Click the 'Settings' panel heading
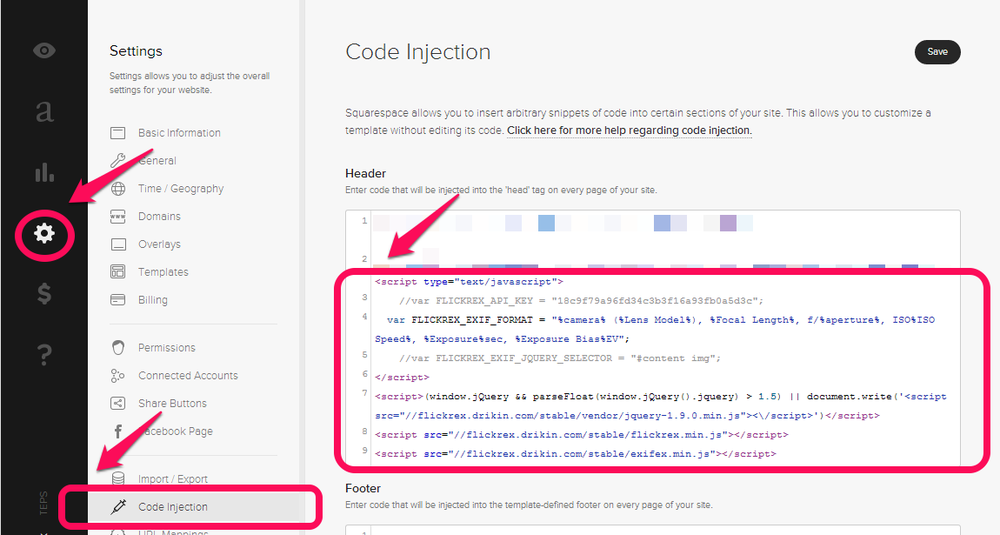The width and height of the screenshot is (1000, 535). pos(136,51)
